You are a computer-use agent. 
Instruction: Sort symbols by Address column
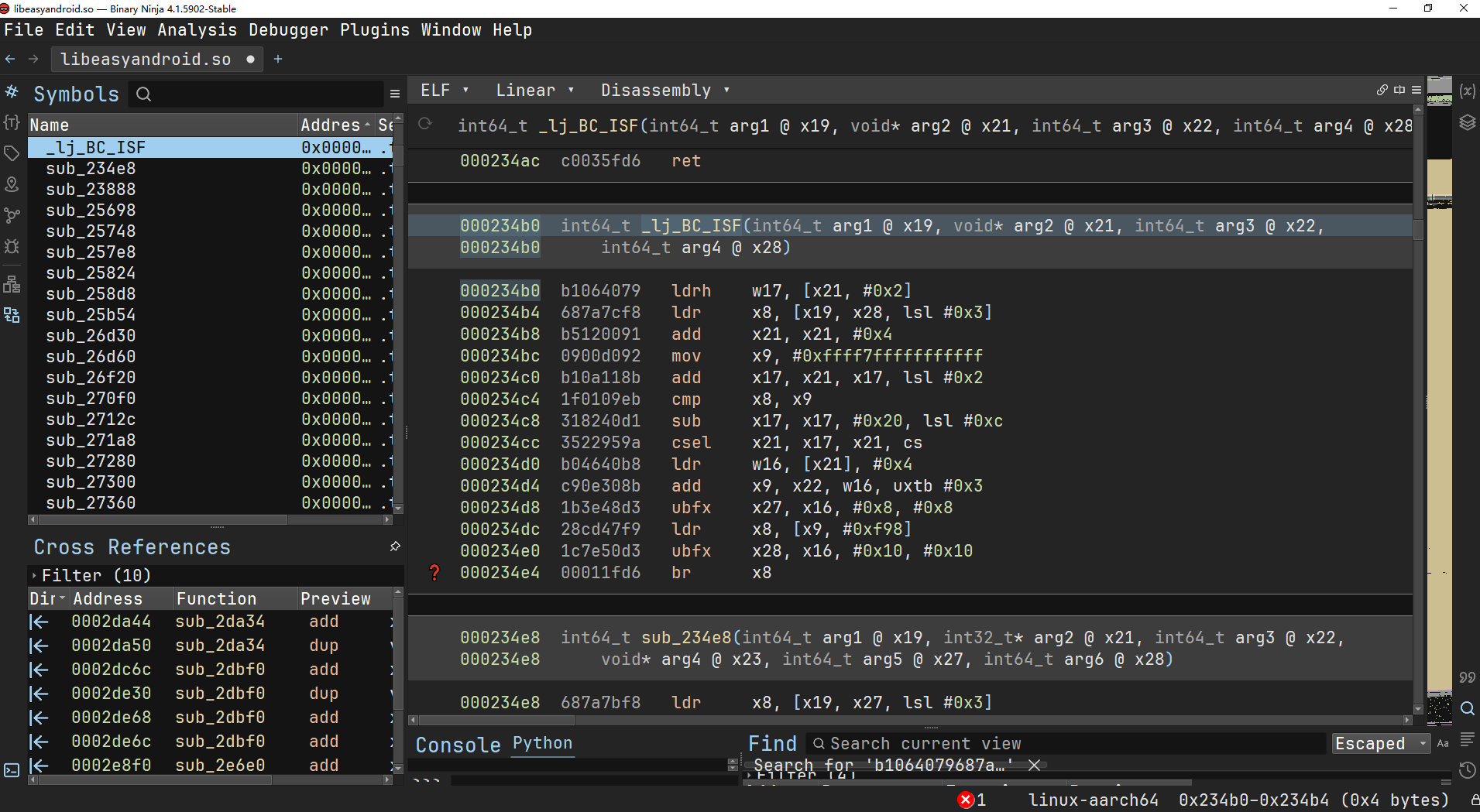click(x=335, y=125)
